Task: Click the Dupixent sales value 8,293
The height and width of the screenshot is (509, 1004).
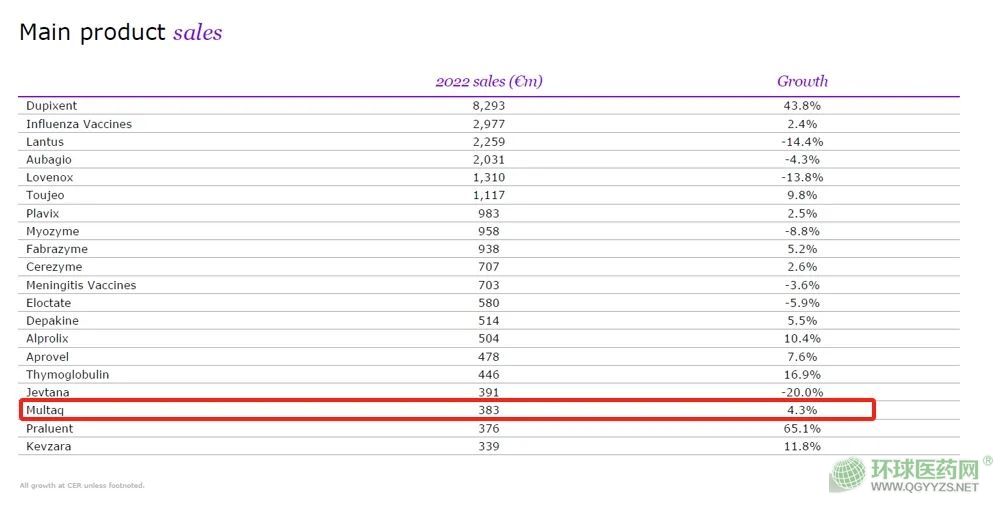Action: (x=489, y=106)
